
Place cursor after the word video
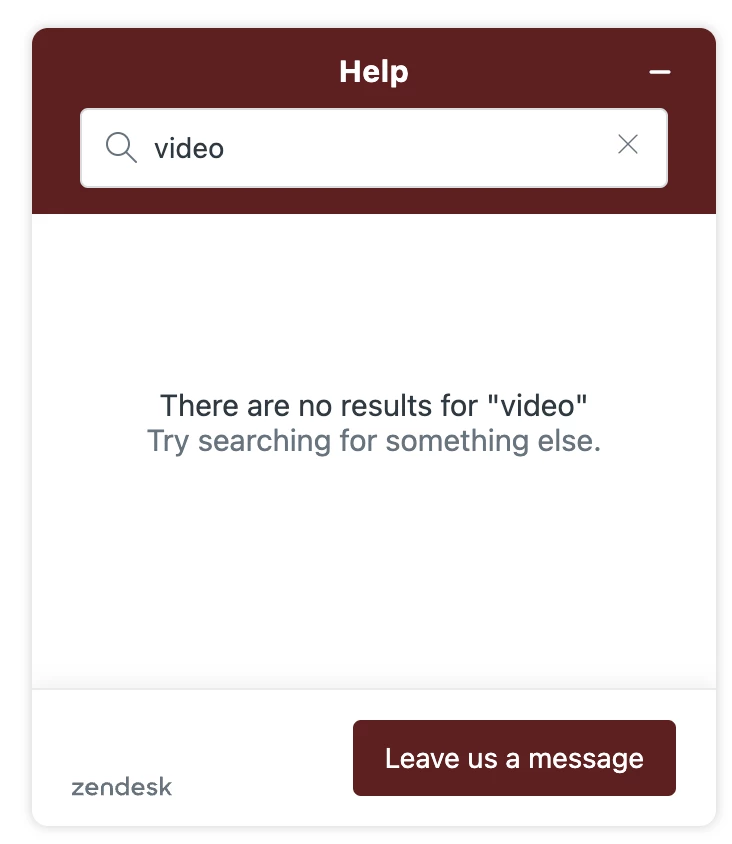point(225,148)
